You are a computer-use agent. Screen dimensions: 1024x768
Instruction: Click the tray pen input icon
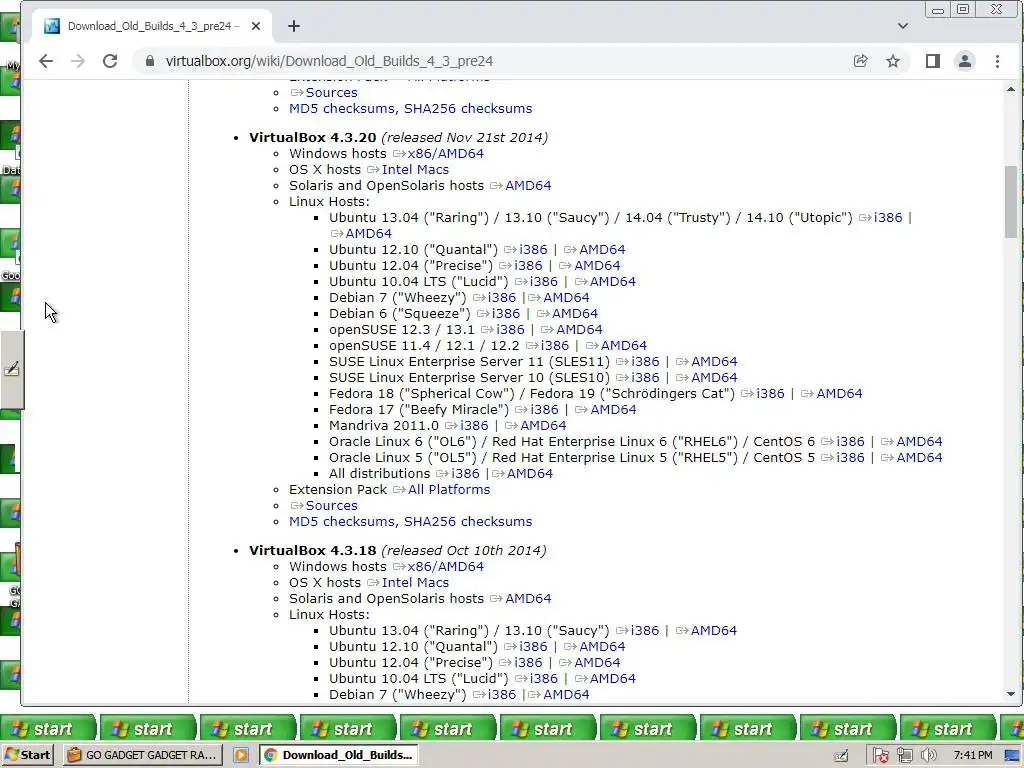click(x=841, y=756)
